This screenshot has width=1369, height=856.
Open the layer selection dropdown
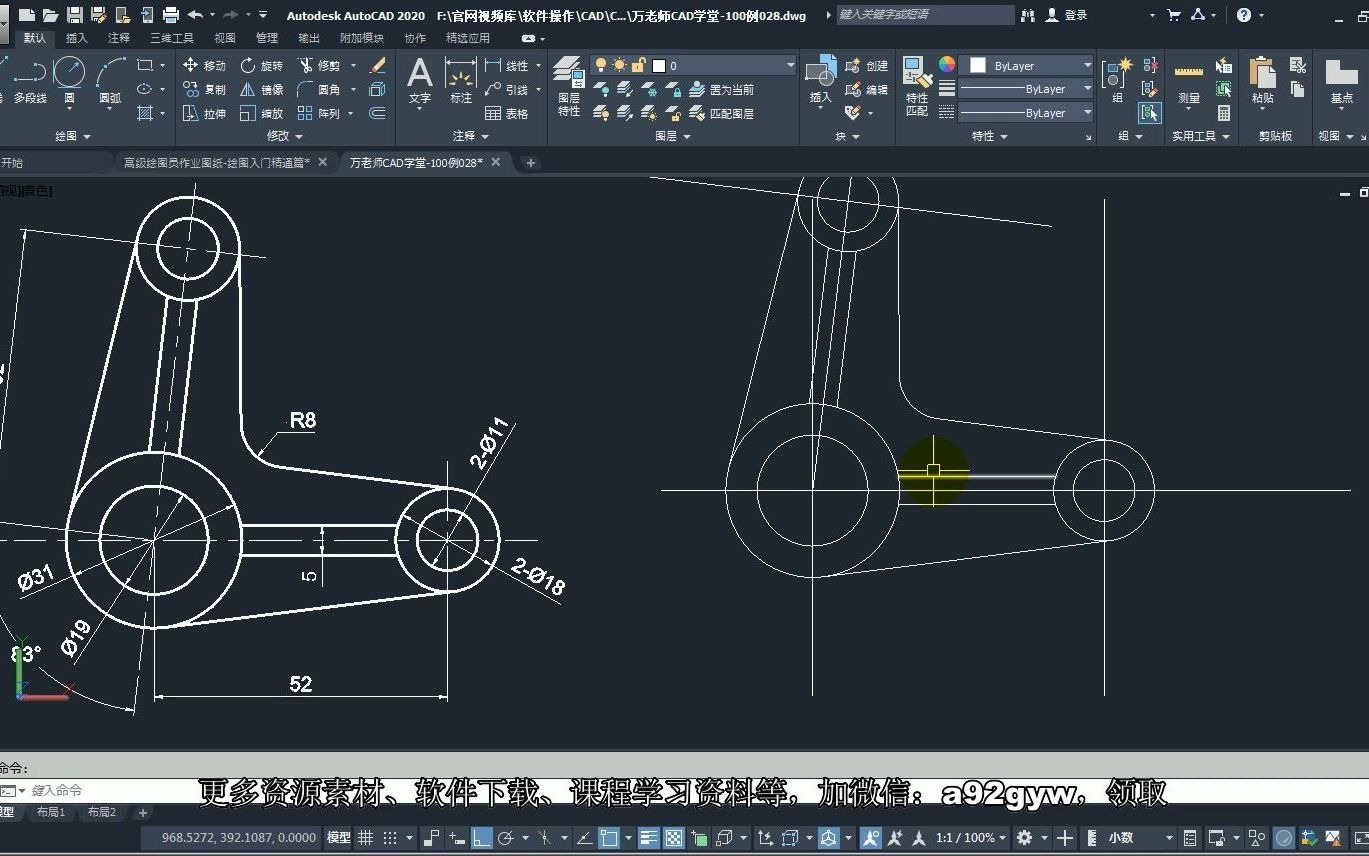(x=693, y=65)
